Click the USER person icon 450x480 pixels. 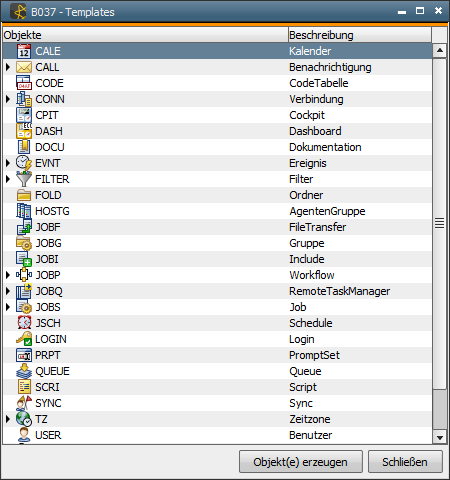coord(24,435)
